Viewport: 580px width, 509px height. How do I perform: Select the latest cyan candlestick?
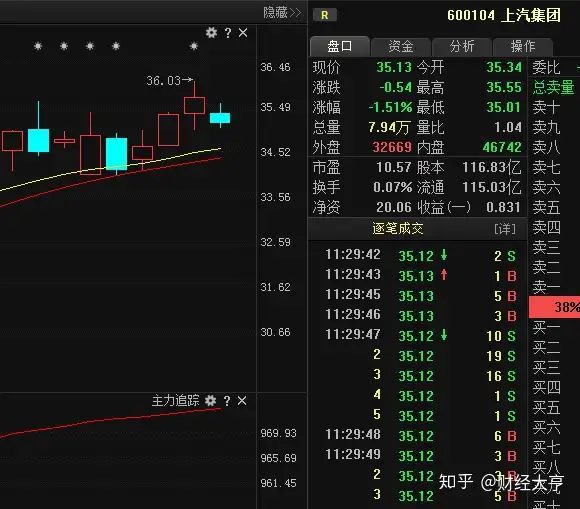220,118
